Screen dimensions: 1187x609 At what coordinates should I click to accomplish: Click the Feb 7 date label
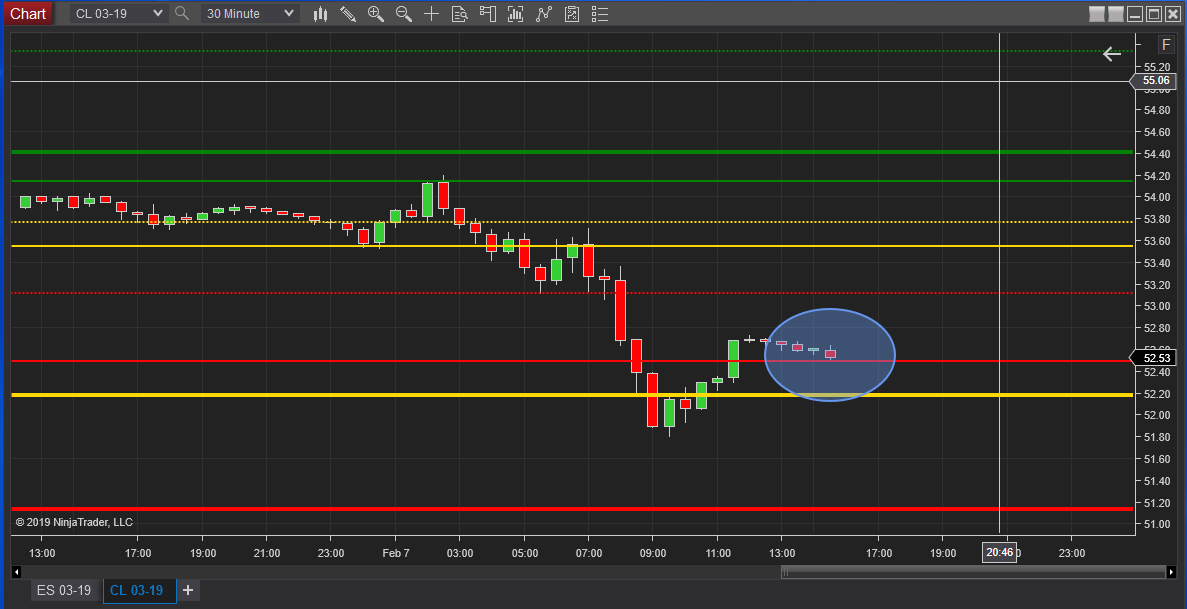(396, 553)
